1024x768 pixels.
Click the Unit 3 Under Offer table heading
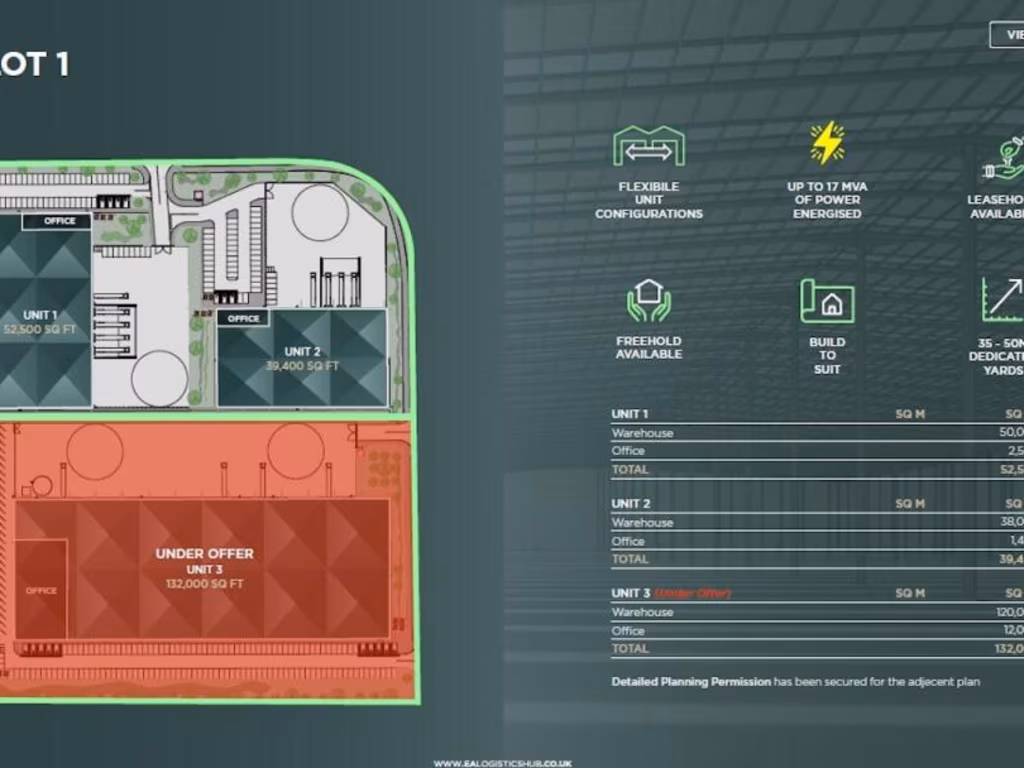[x=671, y=594]
